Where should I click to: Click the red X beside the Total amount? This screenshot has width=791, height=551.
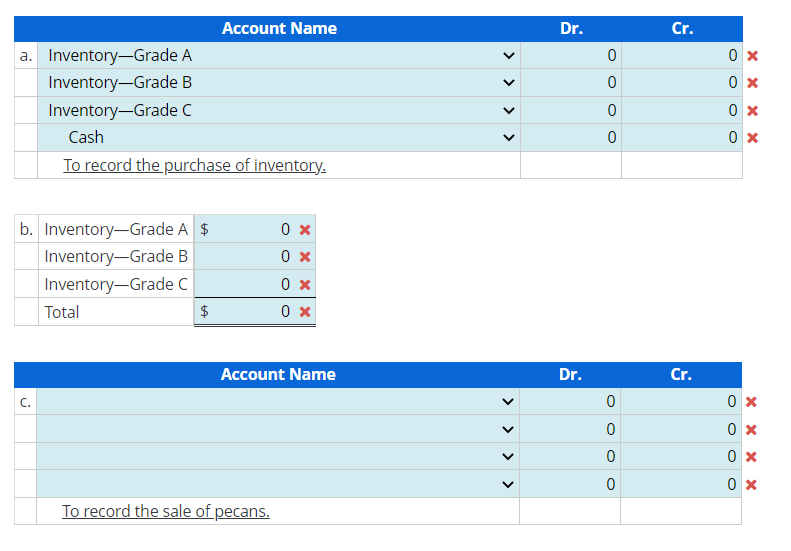tap(305, 312)
